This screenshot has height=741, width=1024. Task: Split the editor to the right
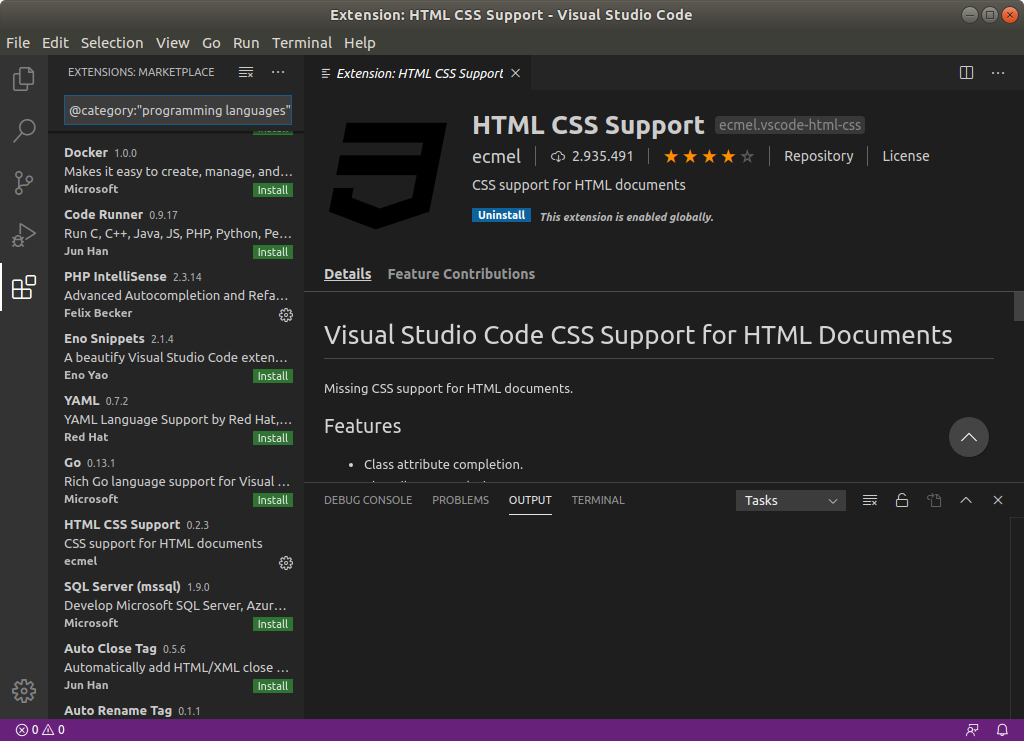[x=967, y=73]
